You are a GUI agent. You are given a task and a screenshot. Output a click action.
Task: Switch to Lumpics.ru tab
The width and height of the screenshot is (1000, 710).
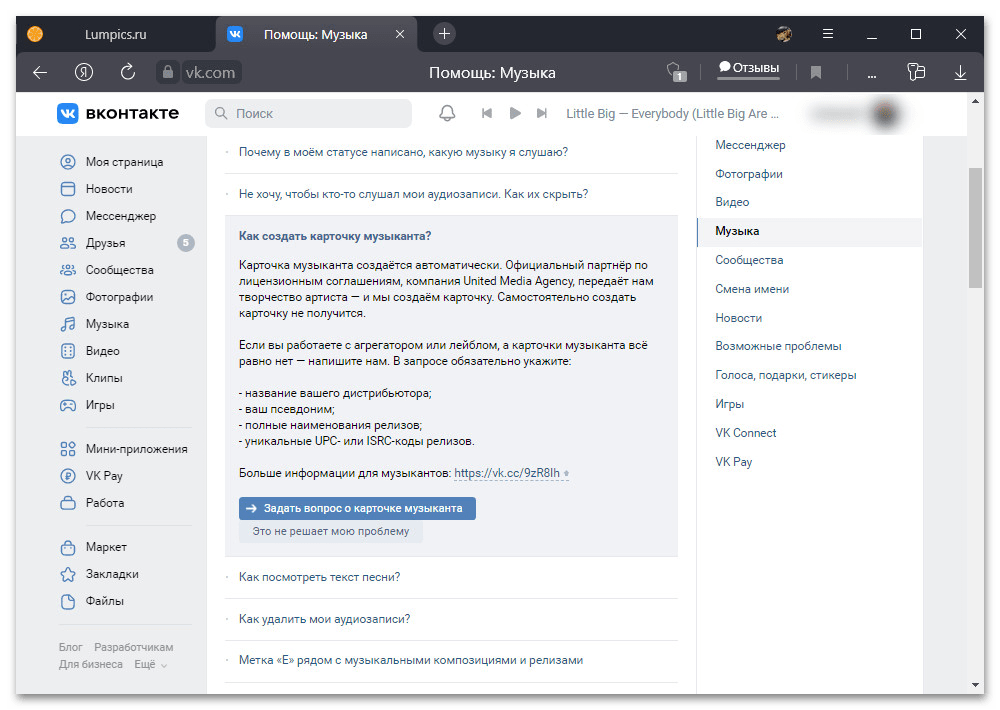click(115, 34)
